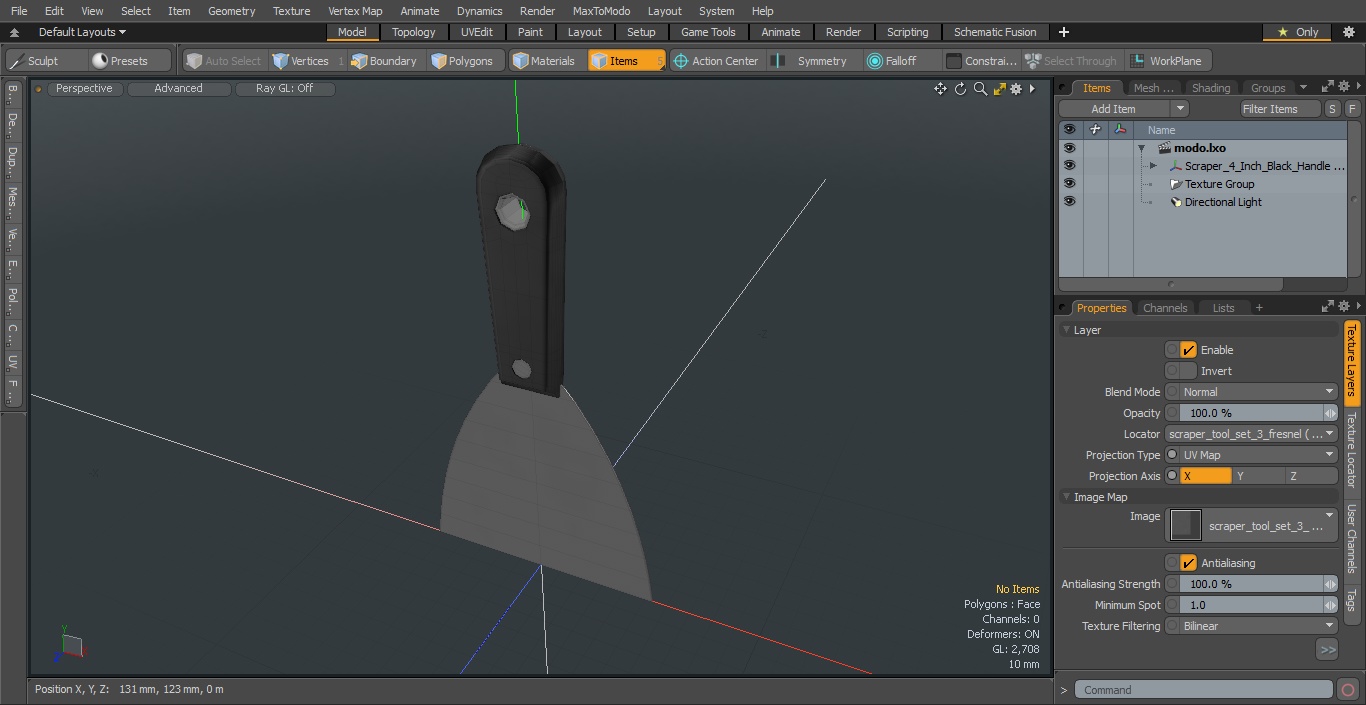Collapse the Image Map section
1366x705 pixels.
pos(1067,497)
